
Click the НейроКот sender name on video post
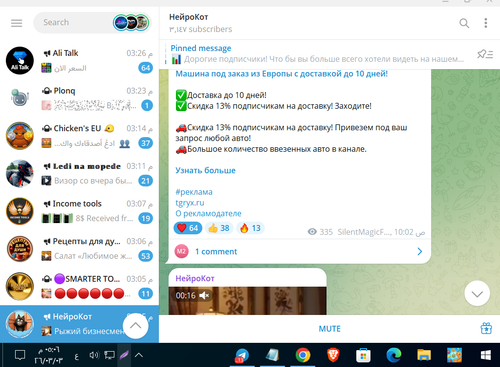pos(195,278)
